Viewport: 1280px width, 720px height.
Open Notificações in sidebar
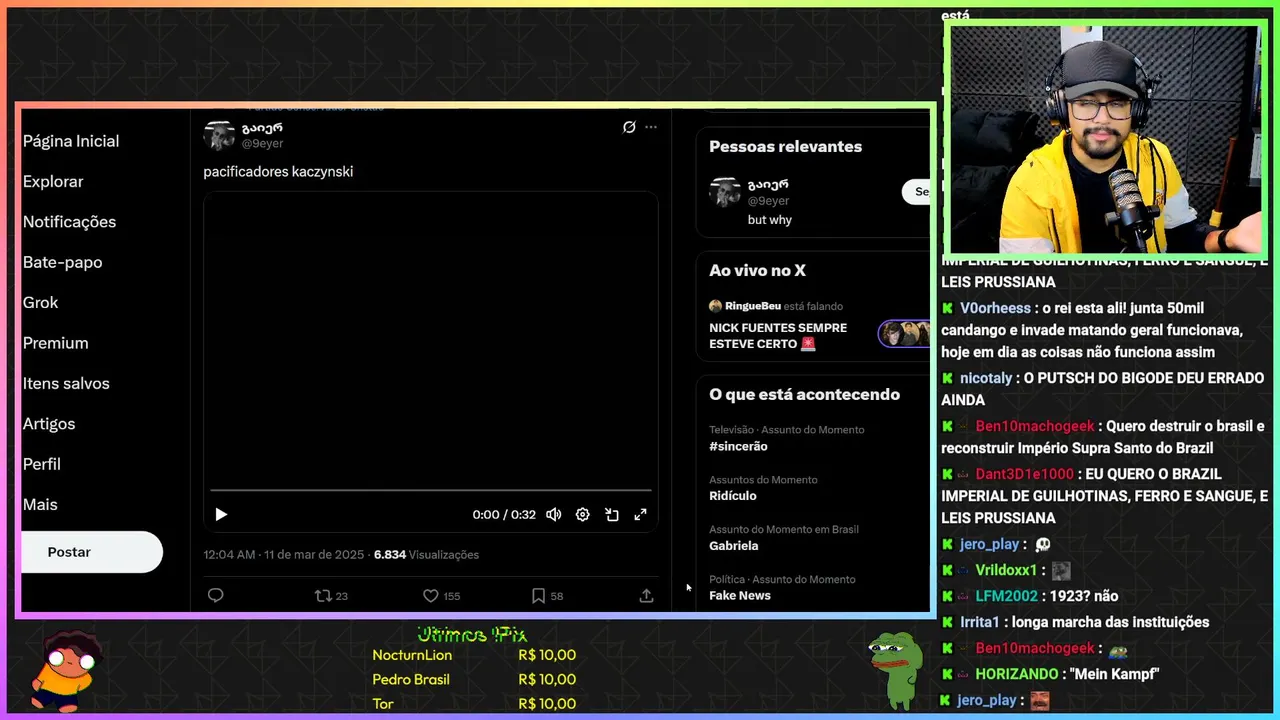pyautogui.click(x=69, y=222)
